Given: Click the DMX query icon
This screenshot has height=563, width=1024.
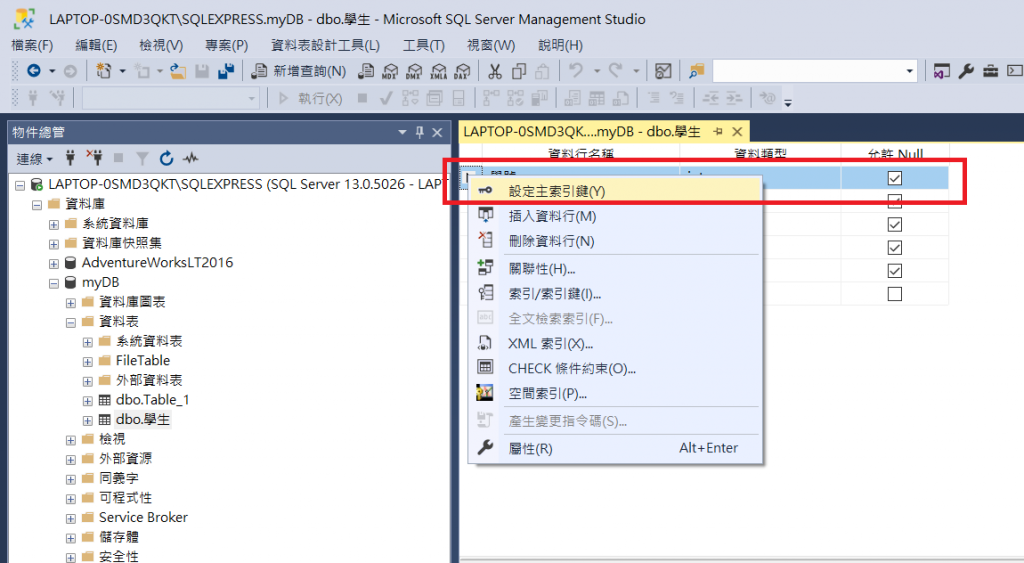Looking at the screenshot, I should click(x=414, y=71).
